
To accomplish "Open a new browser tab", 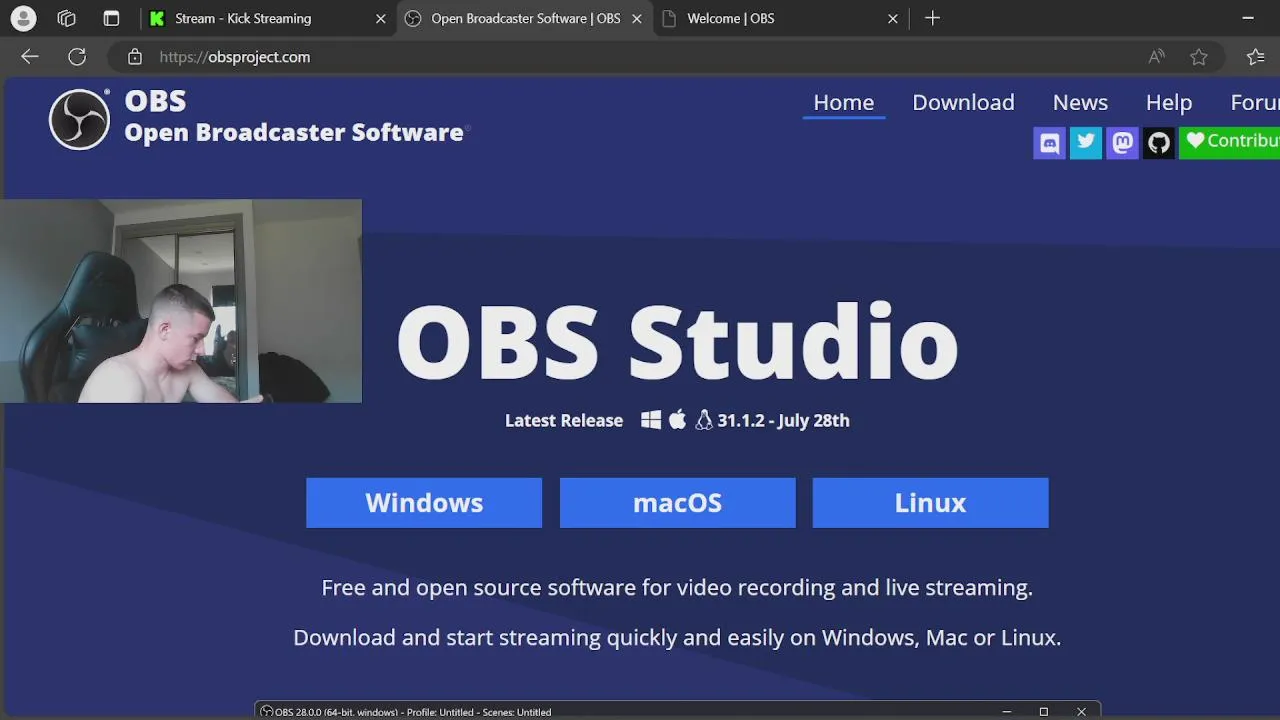I will 932,18.
